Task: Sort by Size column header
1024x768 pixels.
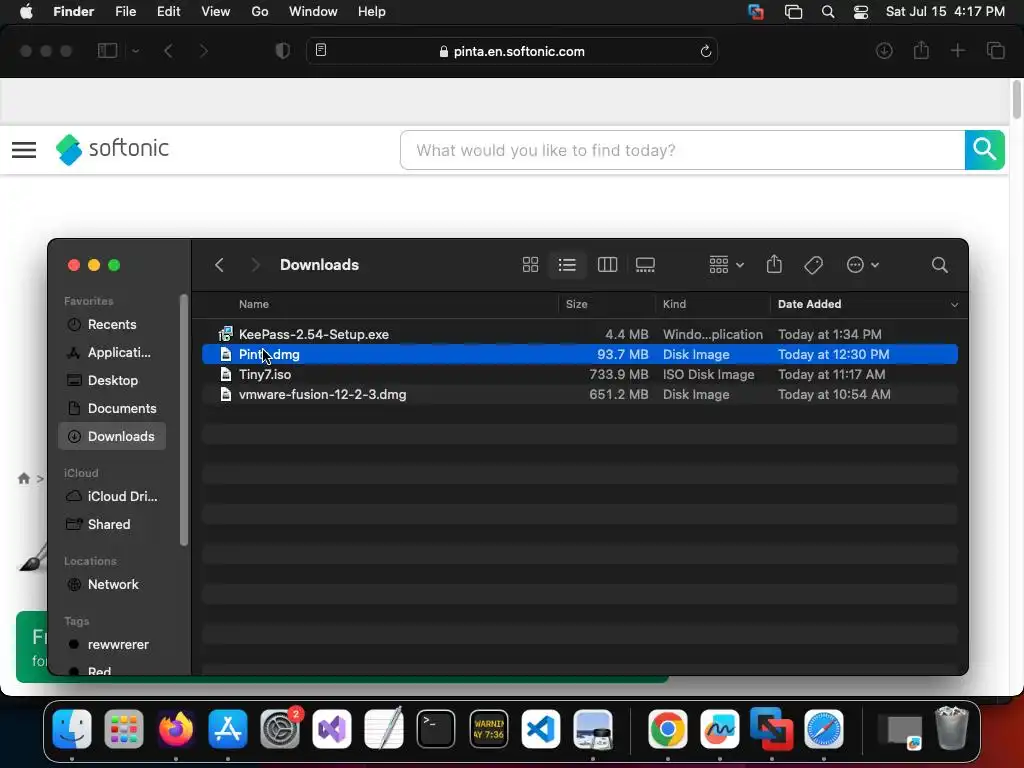Action: [x=577, y=304]
